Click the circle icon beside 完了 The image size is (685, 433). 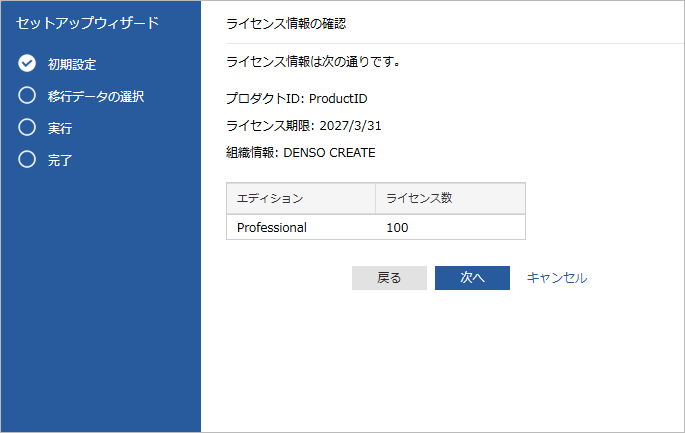(x=27, y=159)
